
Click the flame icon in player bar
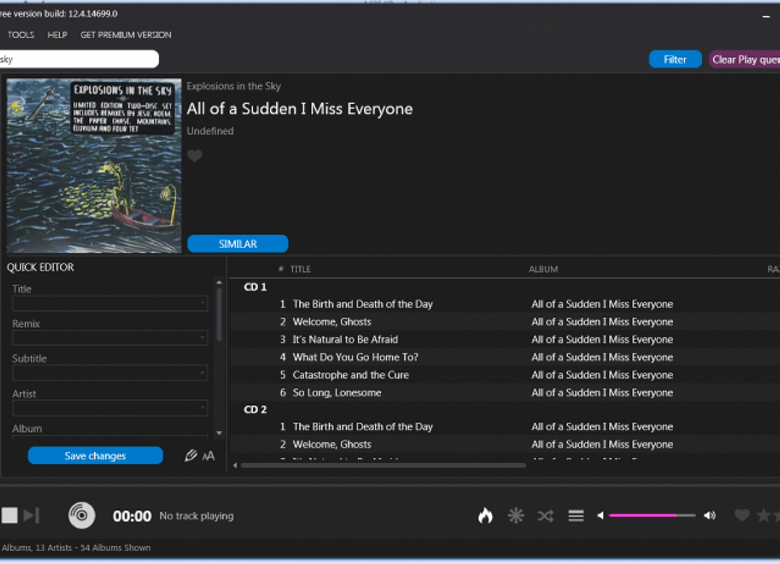(486, 515)
